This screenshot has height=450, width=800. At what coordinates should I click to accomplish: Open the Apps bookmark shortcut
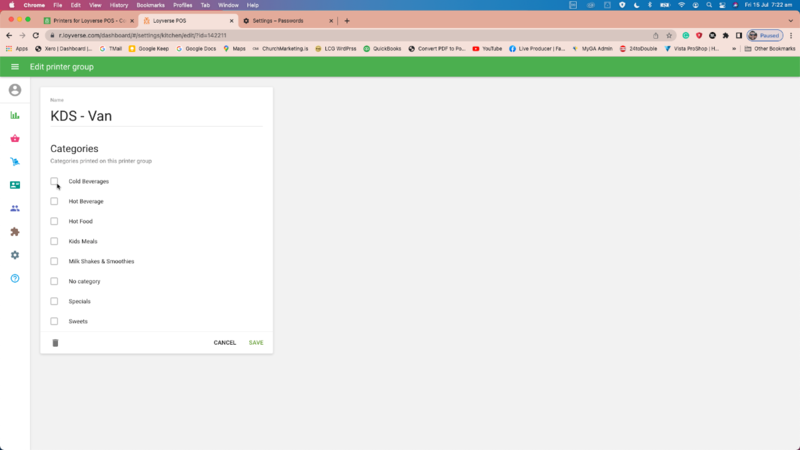pos(17,49)
